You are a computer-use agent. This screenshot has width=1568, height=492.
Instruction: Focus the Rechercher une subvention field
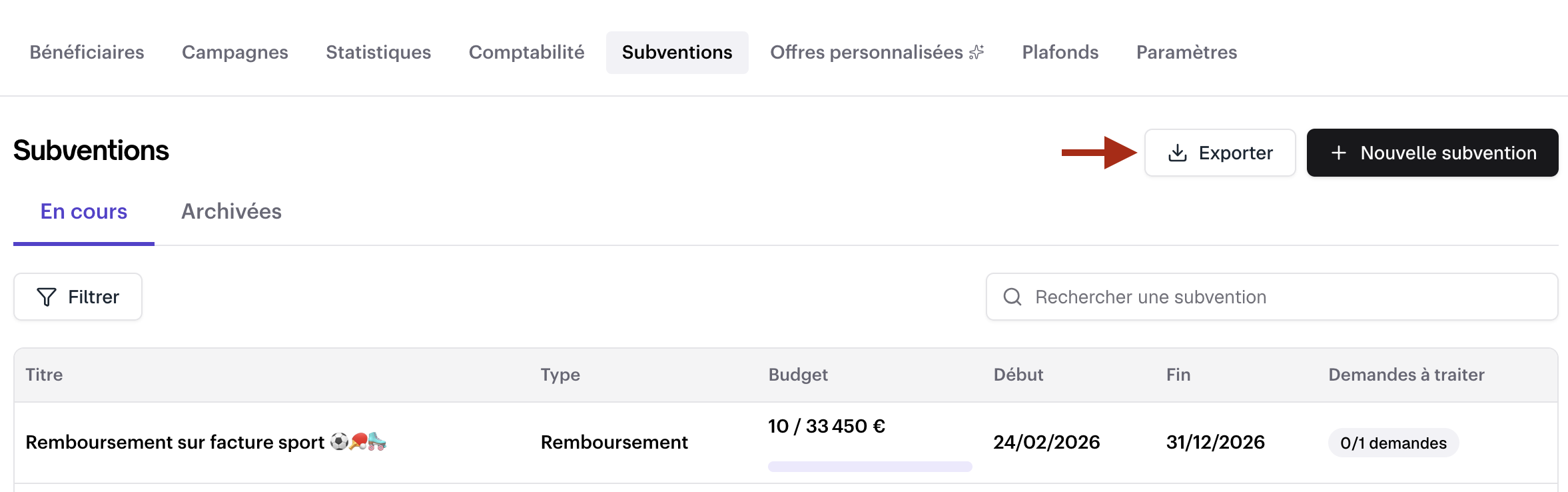point(1272,297)
